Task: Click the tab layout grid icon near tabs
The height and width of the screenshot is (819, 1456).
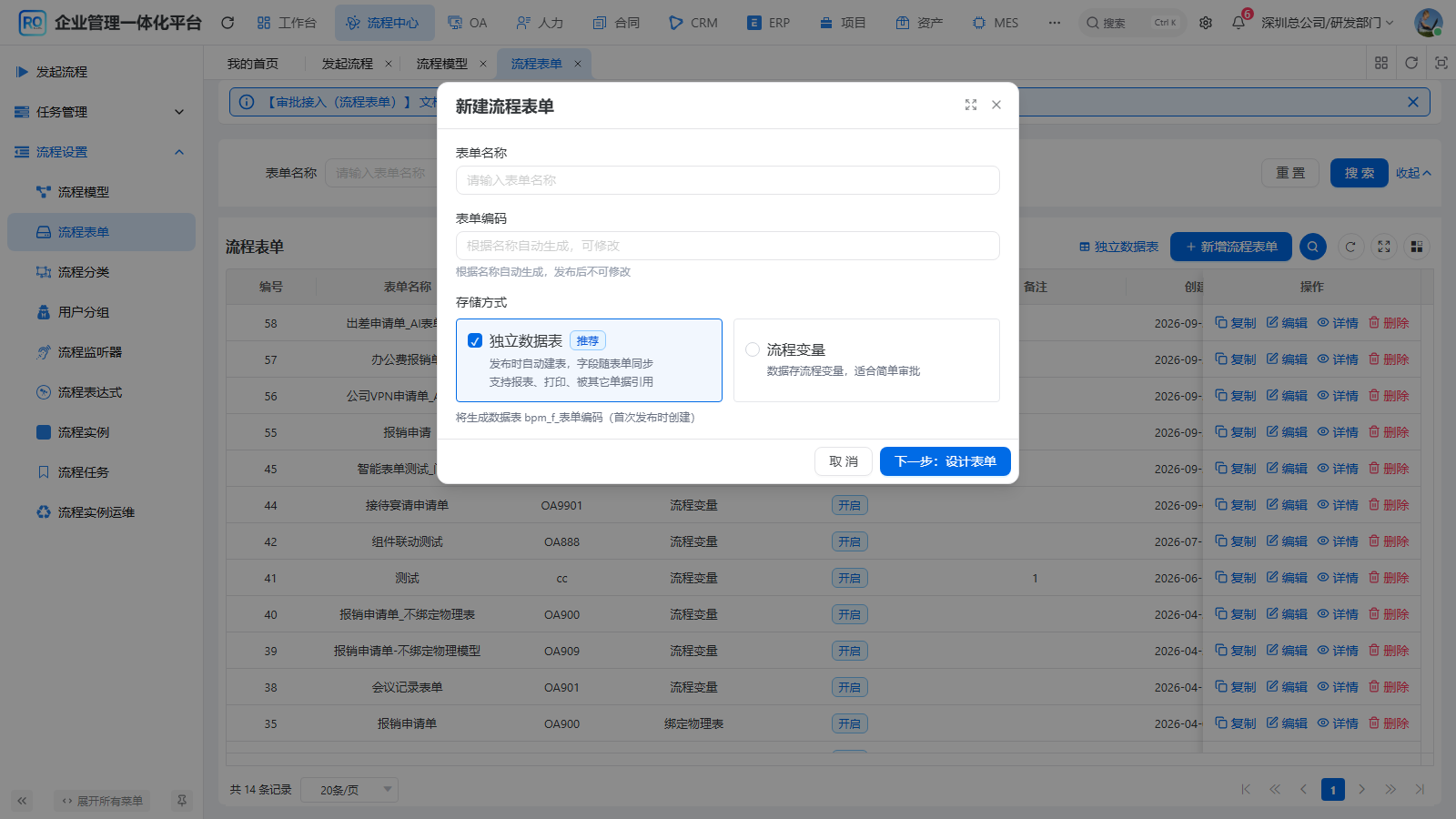Action: point(1381,63)
